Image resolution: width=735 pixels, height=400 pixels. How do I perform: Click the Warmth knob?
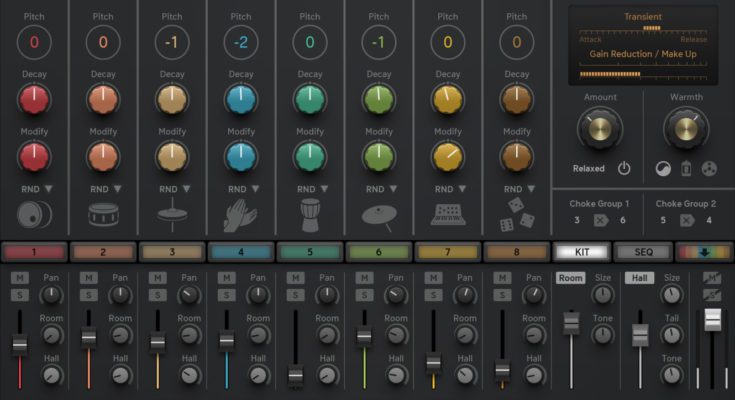click(x=685, y=127)
